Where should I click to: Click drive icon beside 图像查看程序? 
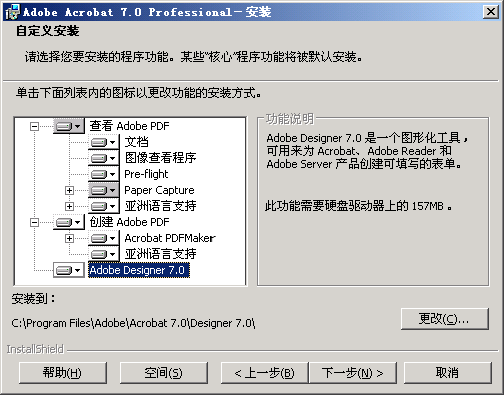click(104, 158)
